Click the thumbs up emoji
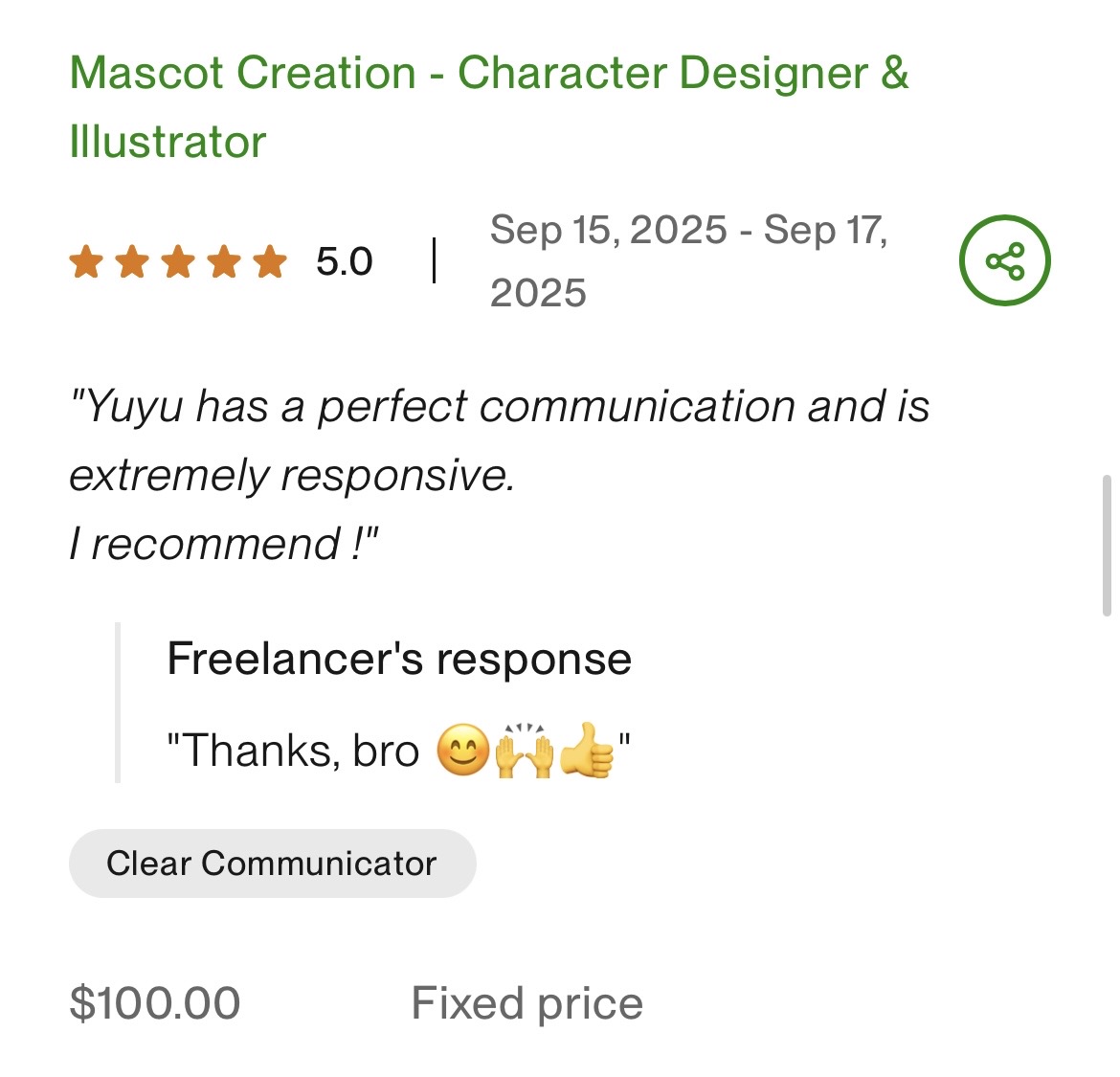 (x=585, y=751)
